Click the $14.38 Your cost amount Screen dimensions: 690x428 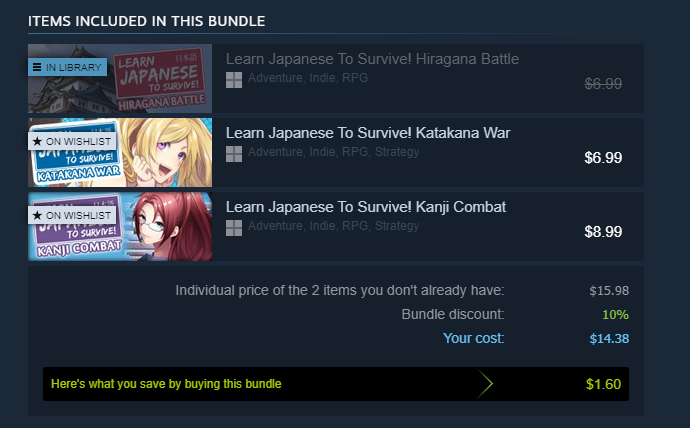pos(609,338)
